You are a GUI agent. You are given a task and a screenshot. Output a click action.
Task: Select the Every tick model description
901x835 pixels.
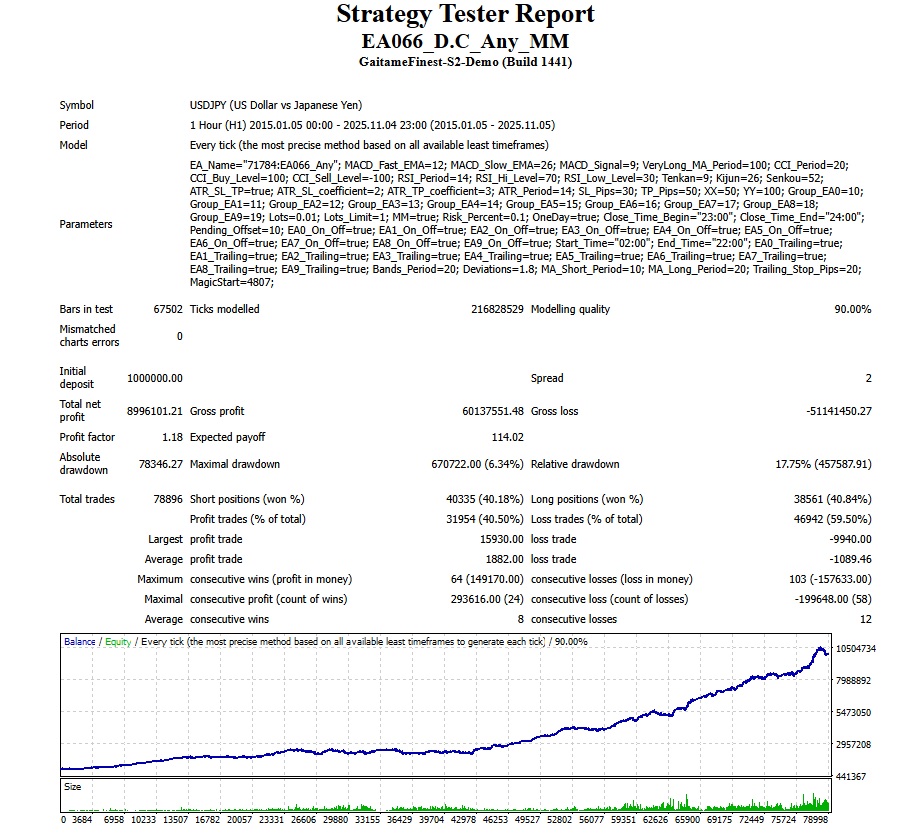click(x=369, y=145)
